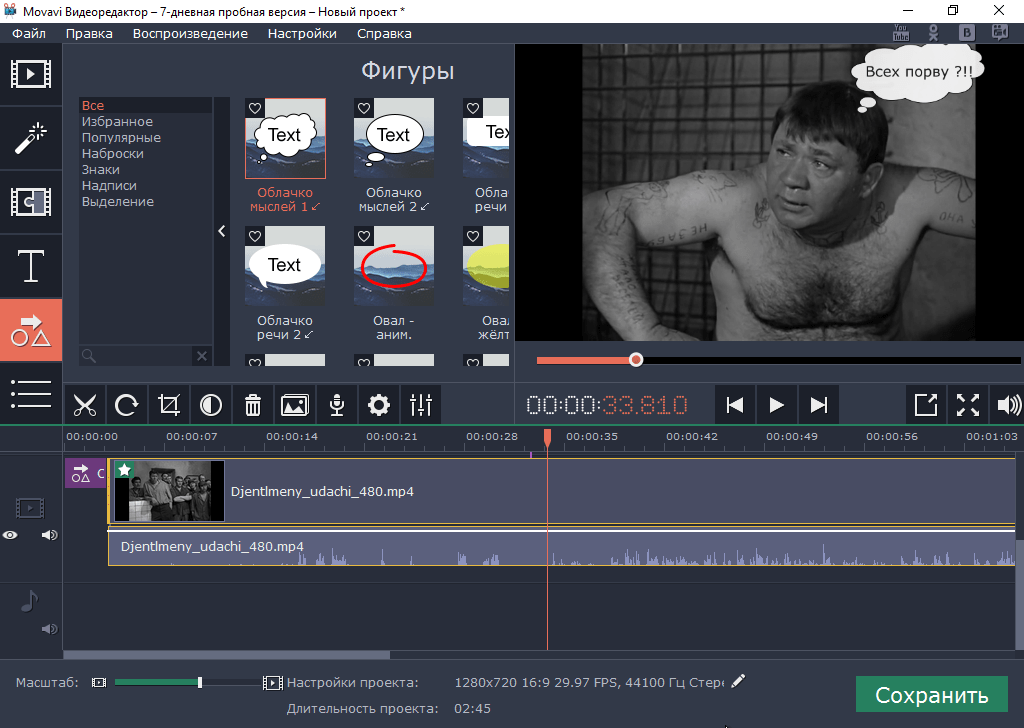Play the video preview
This screenshot has height=728, width=1024.
(776, 405)
